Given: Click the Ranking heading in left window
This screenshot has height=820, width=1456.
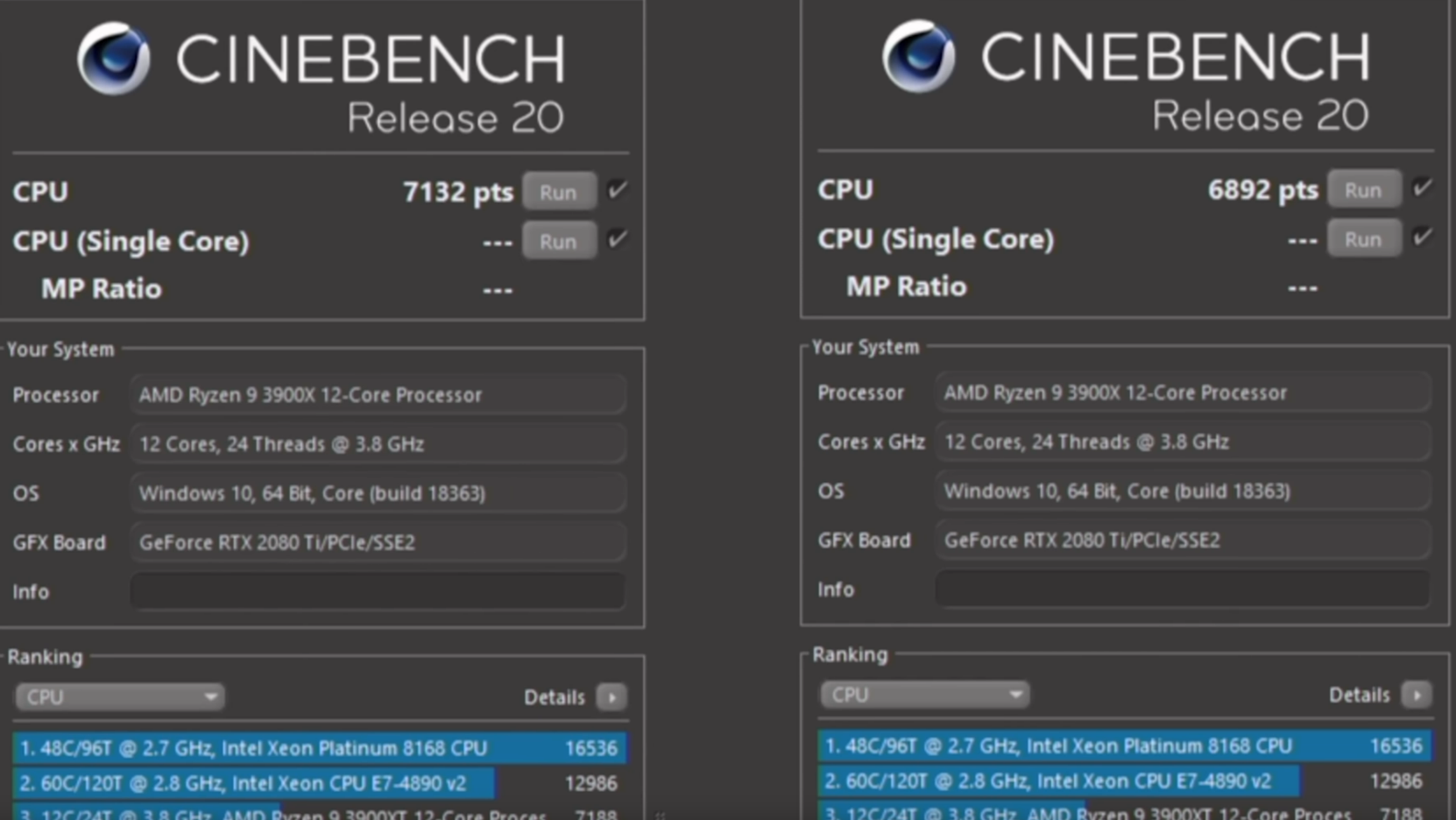Looking at the screenshot, I should point(46,657).
